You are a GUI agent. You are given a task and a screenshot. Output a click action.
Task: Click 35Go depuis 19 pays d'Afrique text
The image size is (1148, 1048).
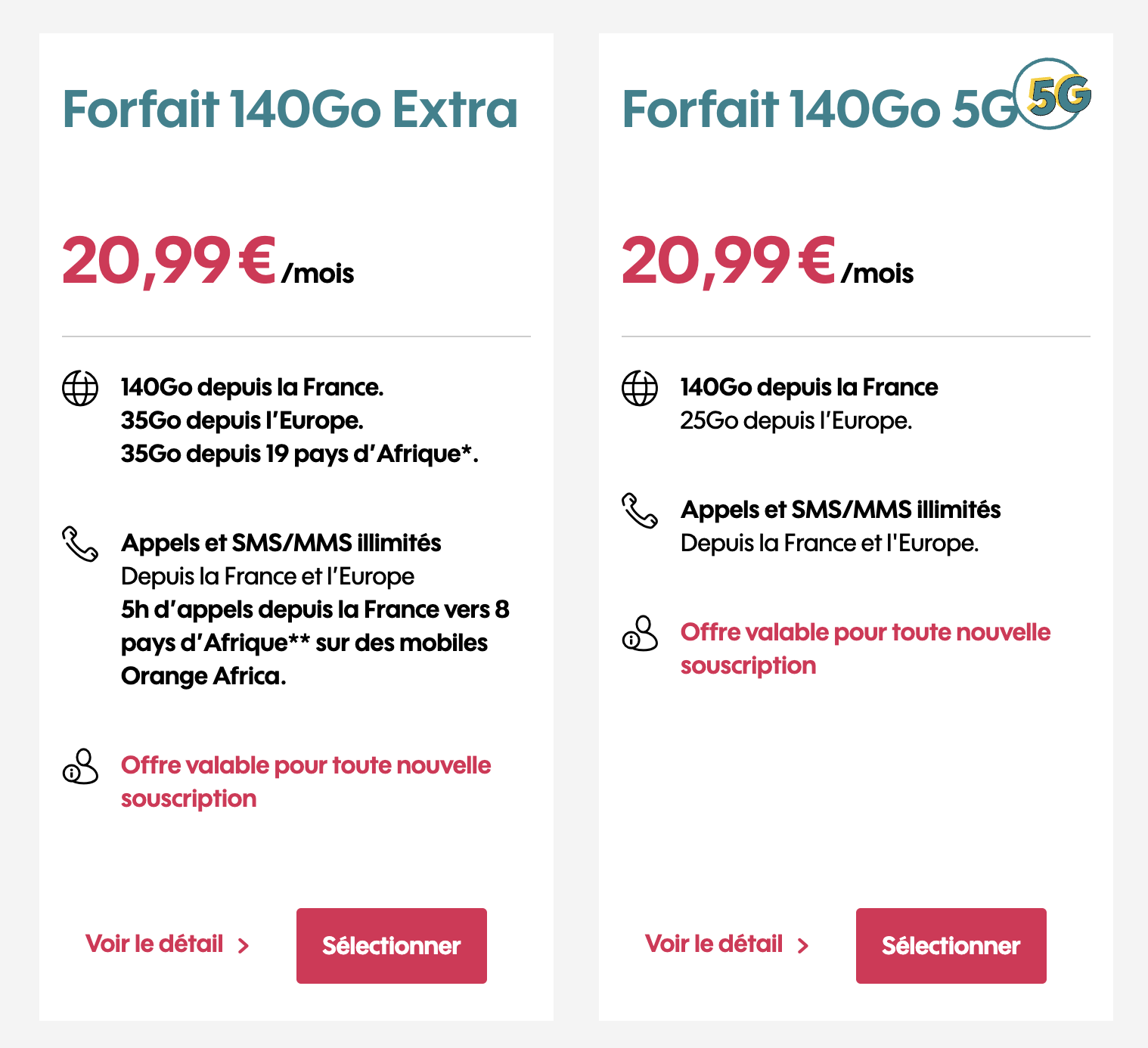(299, 454)
